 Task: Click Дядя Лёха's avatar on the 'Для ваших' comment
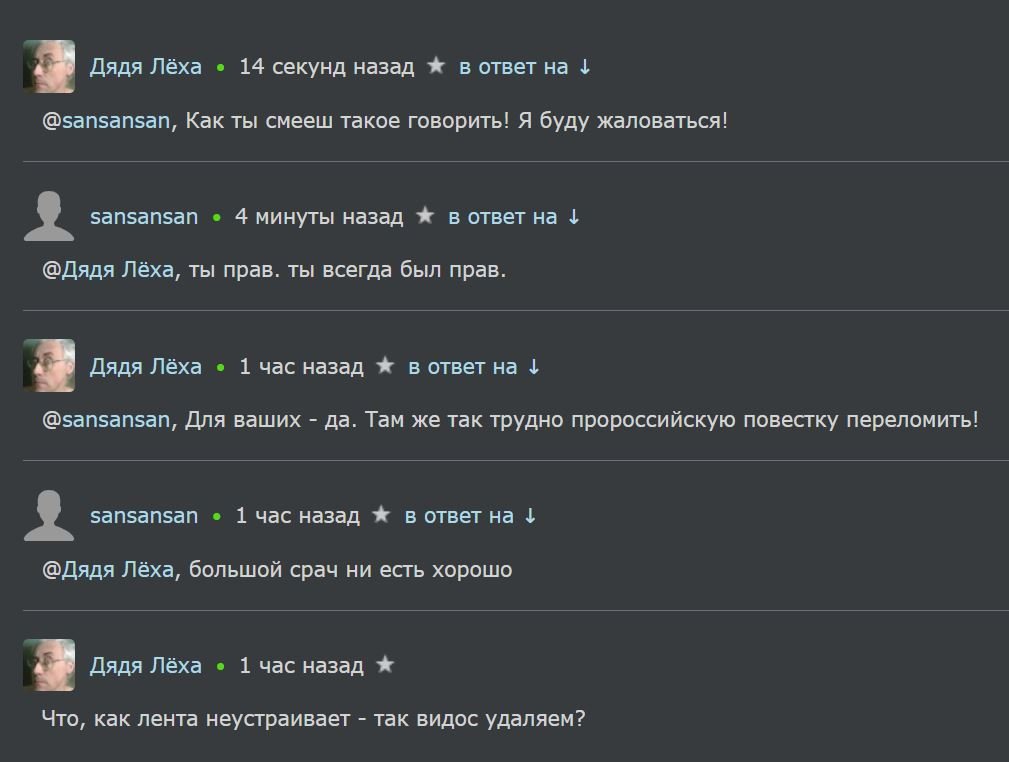[49, 366]
